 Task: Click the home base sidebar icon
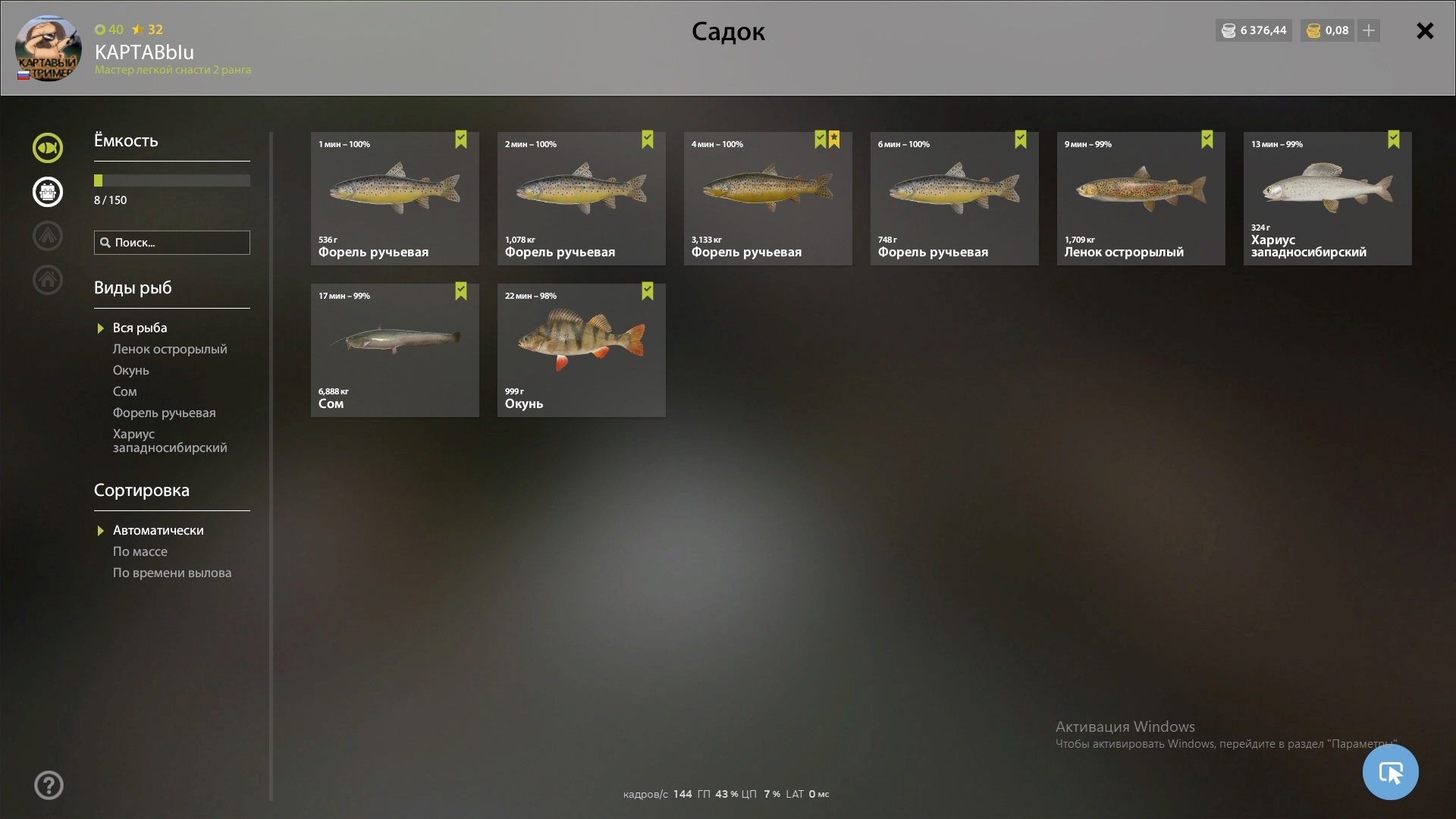(x=48, y=280)
